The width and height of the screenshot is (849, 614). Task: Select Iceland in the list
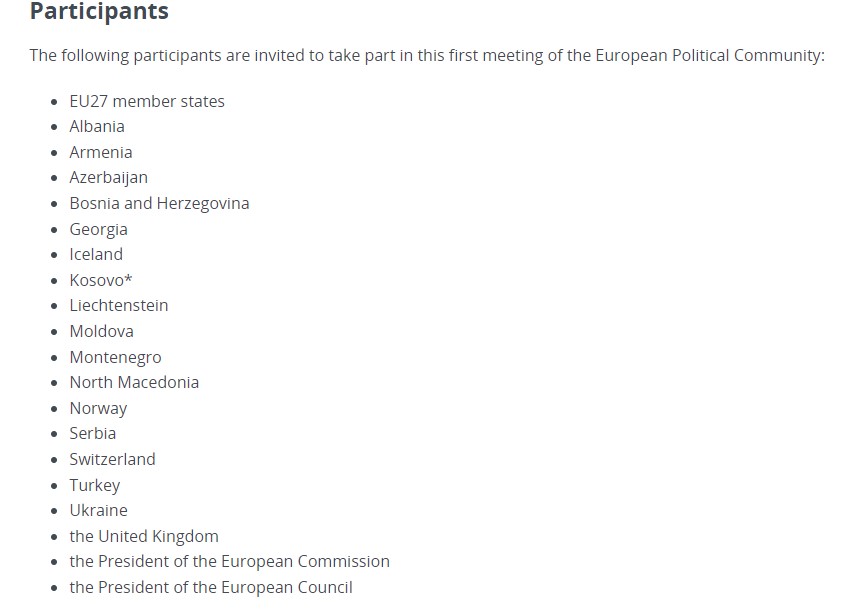(x=96, y=254)
